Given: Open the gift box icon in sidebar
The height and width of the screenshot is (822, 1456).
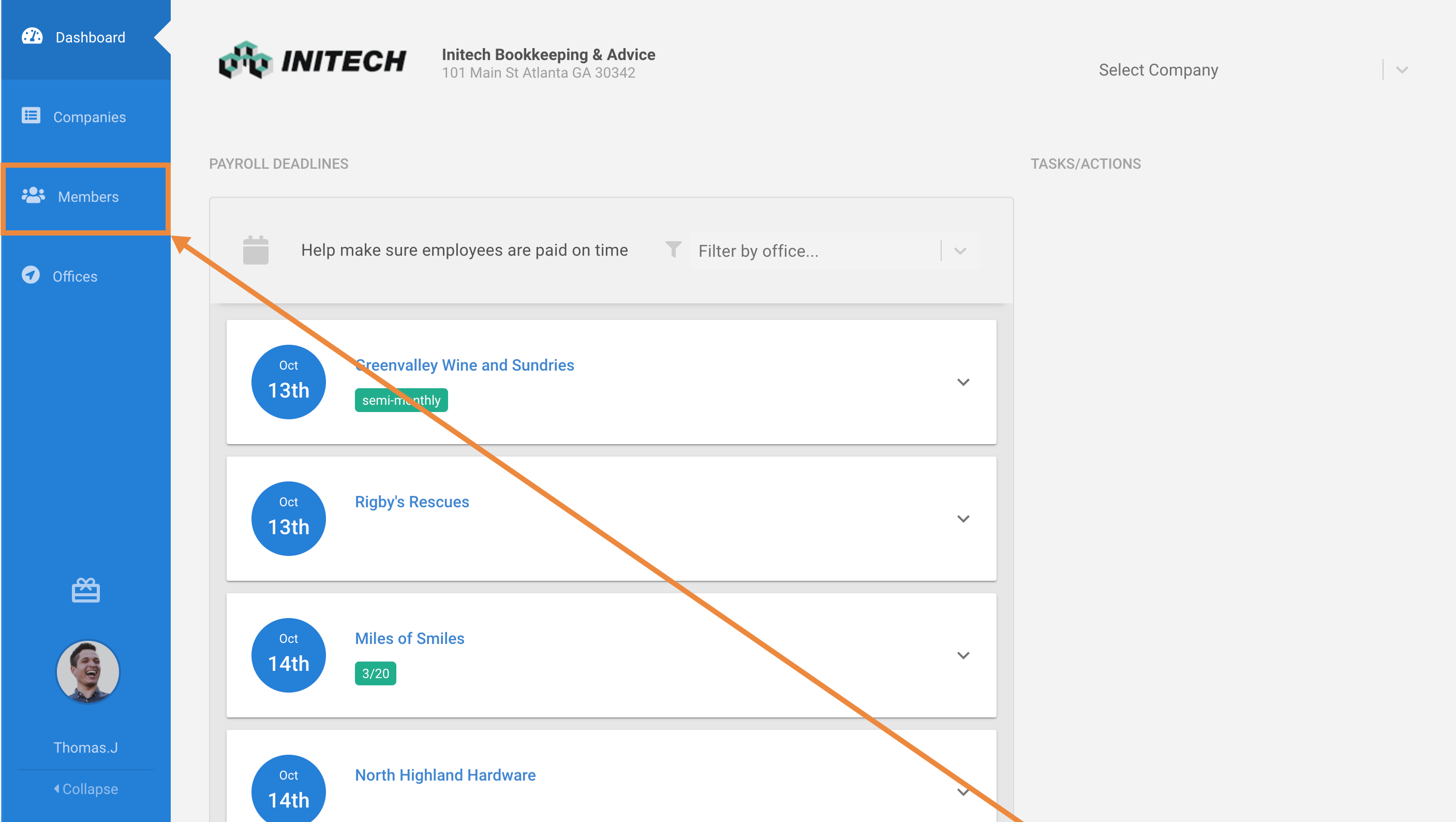Looking at the screenshot, I should coord(86,590).
